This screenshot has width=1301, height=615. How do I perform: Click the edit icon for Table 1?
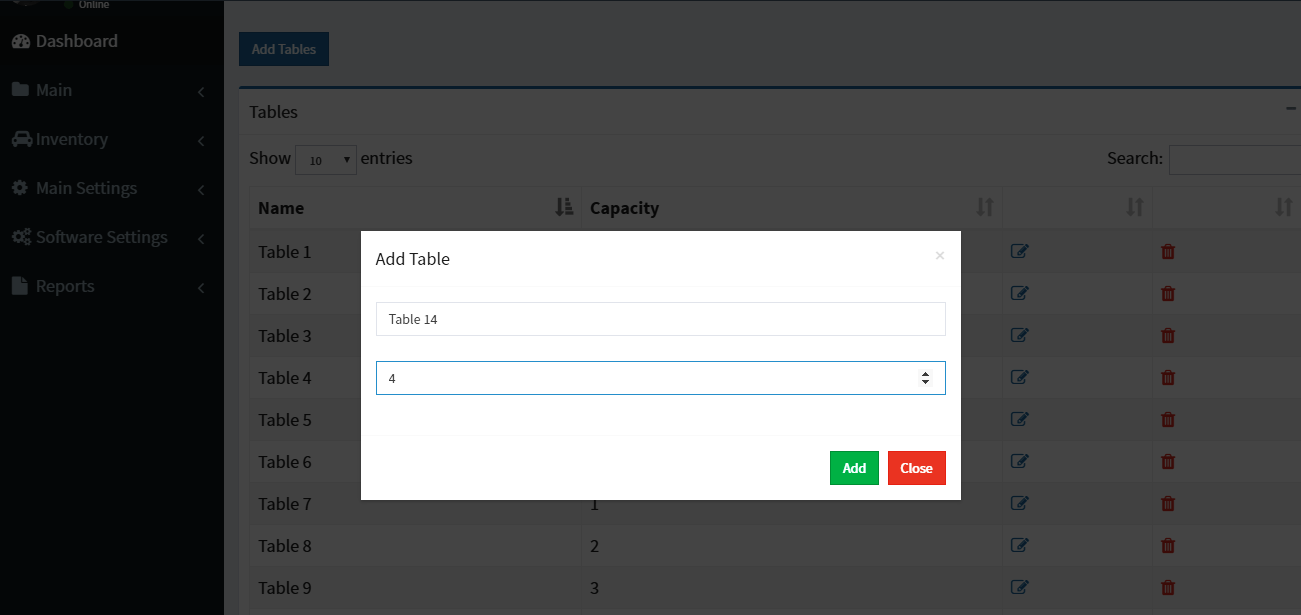pyautogui.click(x=1019, y=252)
